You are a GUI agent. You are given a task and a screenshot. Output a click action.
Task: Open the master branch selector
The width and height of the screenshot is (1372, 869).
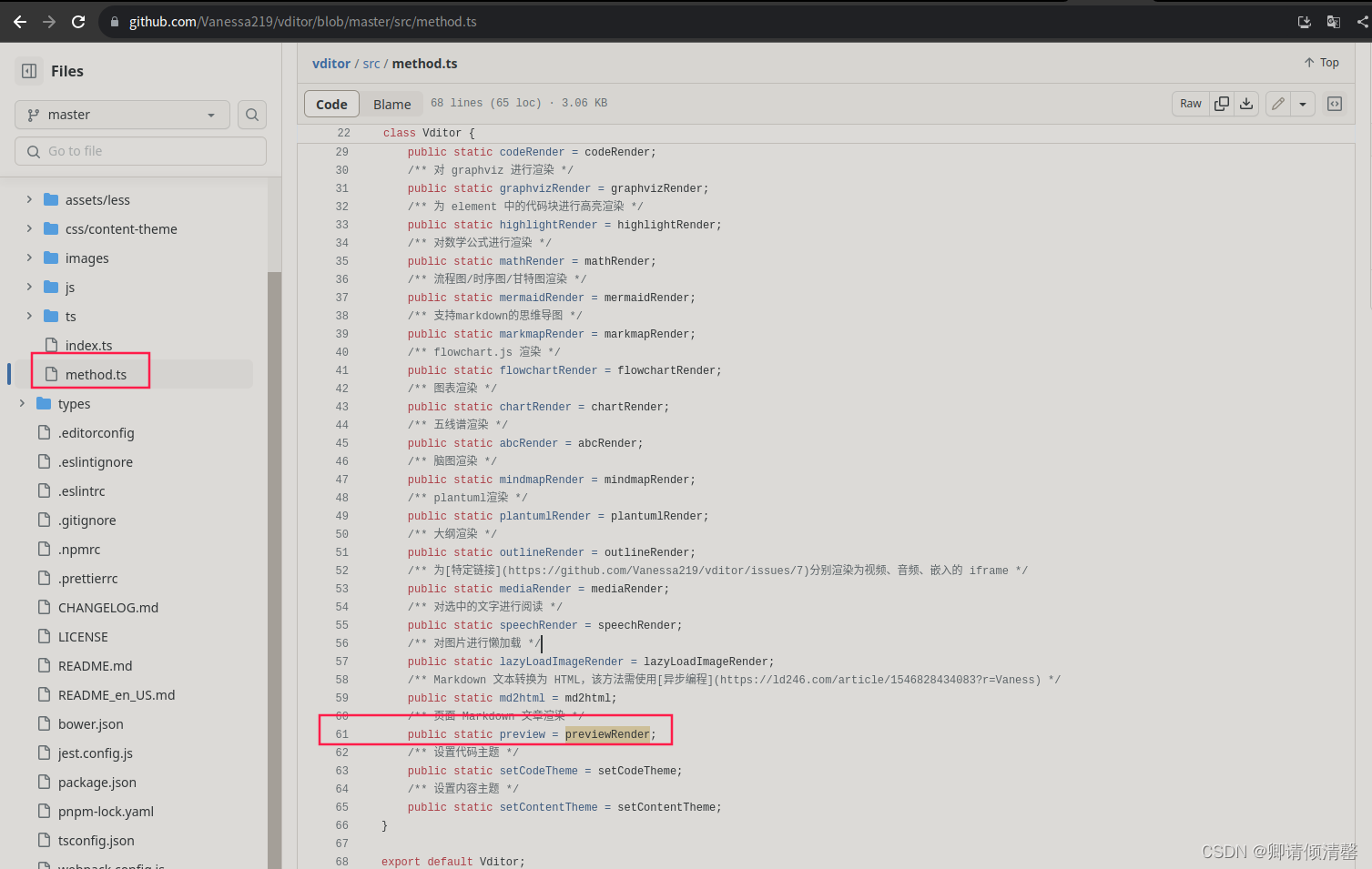(x=121, y=115)
